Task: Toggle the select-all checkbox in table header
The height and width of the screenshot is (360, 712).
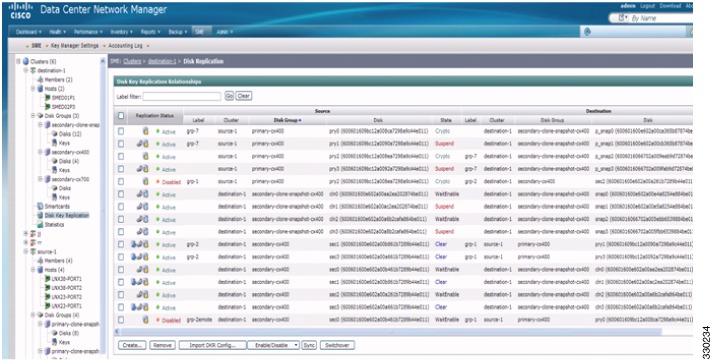Action: coord(121,116)
